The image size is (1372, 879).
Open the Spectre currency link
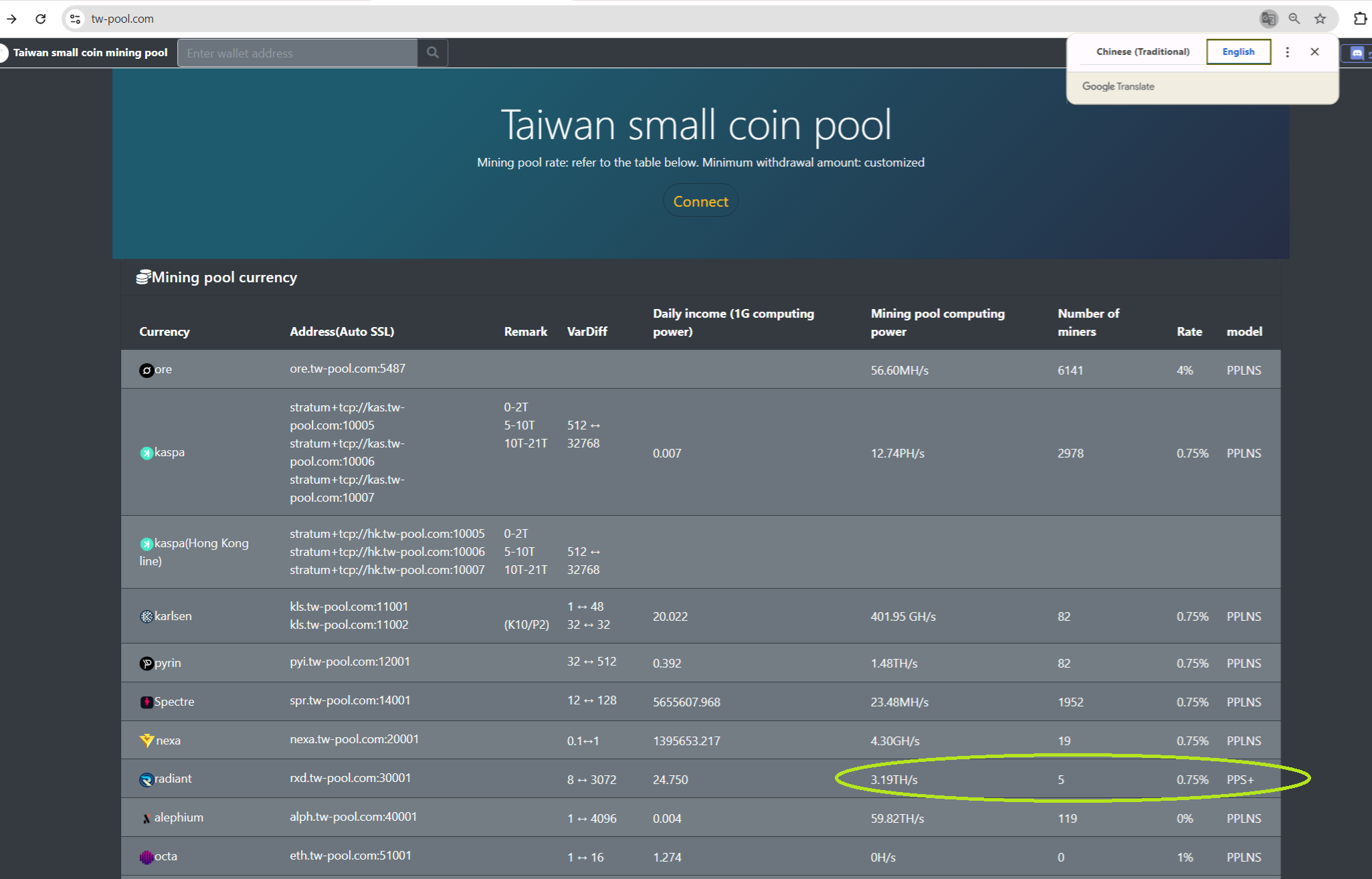[175, 702]
